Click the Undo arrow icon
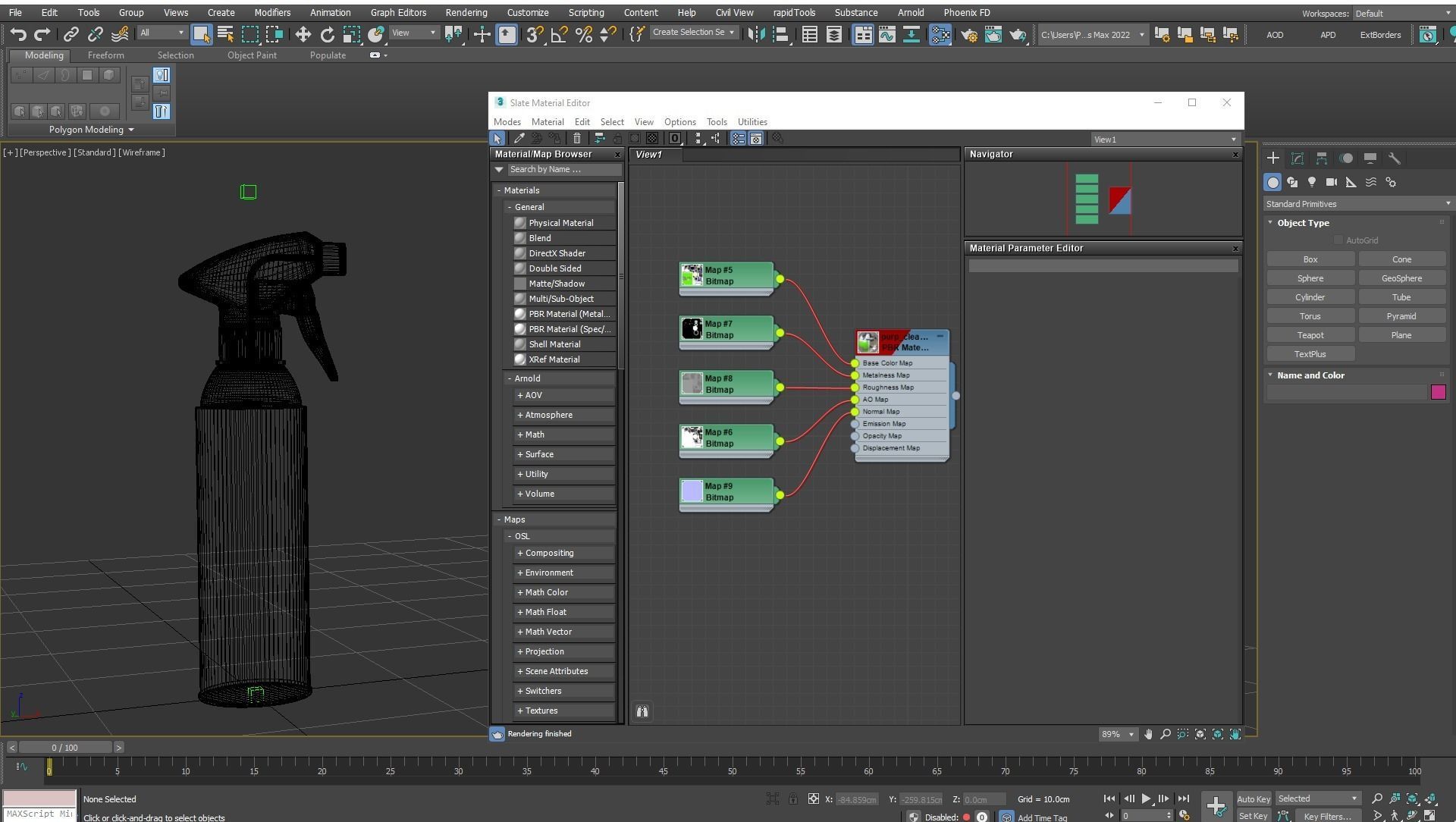 18,34
